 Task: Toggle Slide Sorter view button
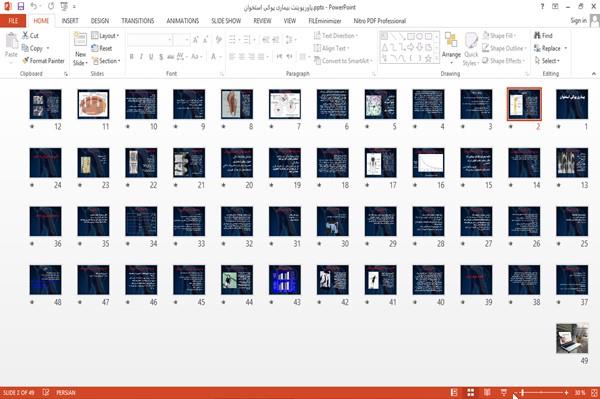[x=471, y=392]
